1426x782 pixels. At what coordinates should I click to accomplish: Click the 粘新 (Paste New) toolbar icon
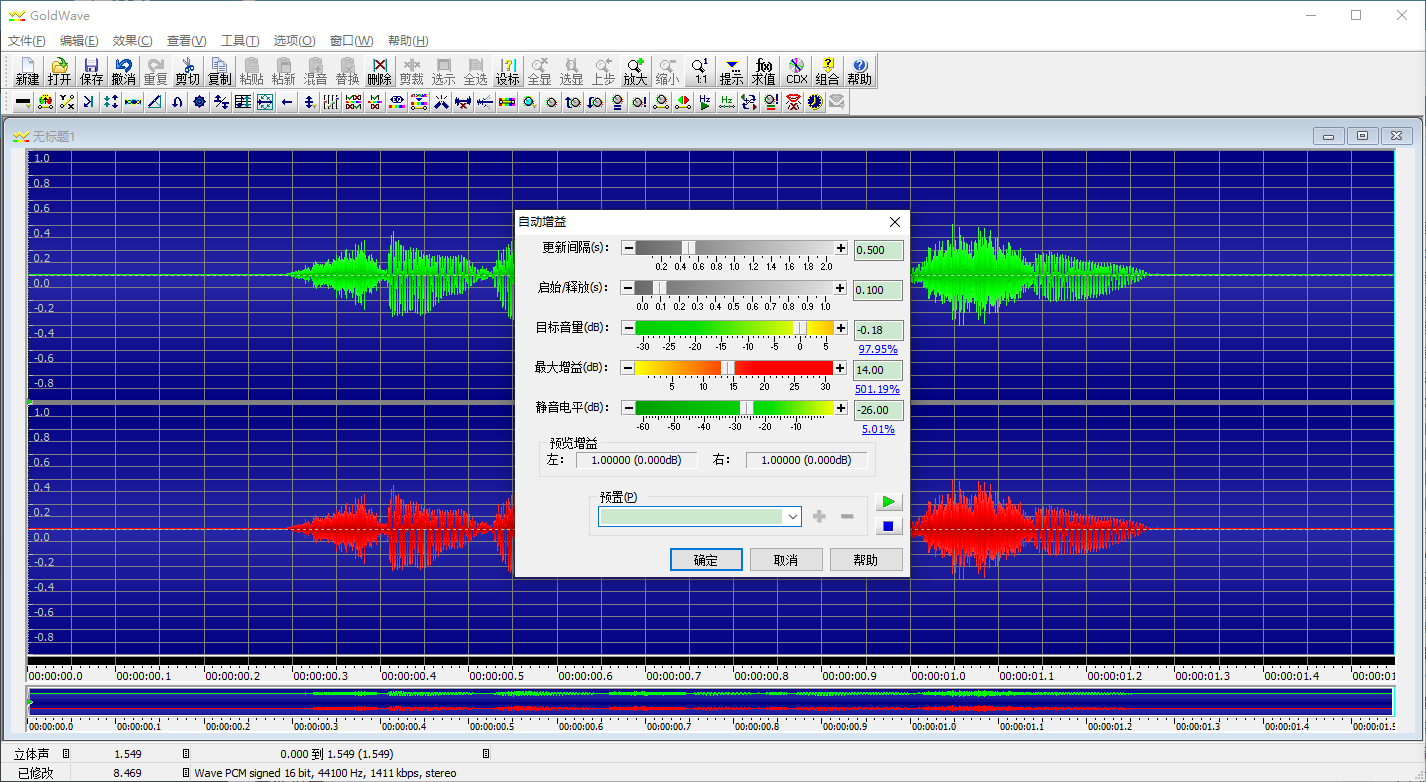(x=283, y=71)
